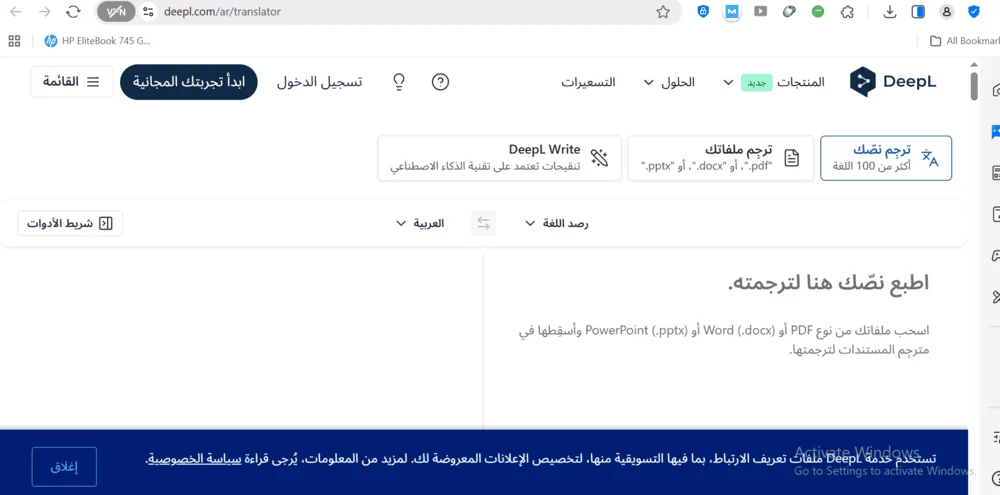Open the HP EliteBook 745 bookmark
The height and width of the screenshot is (495, 1000).
tap(97, 41)
